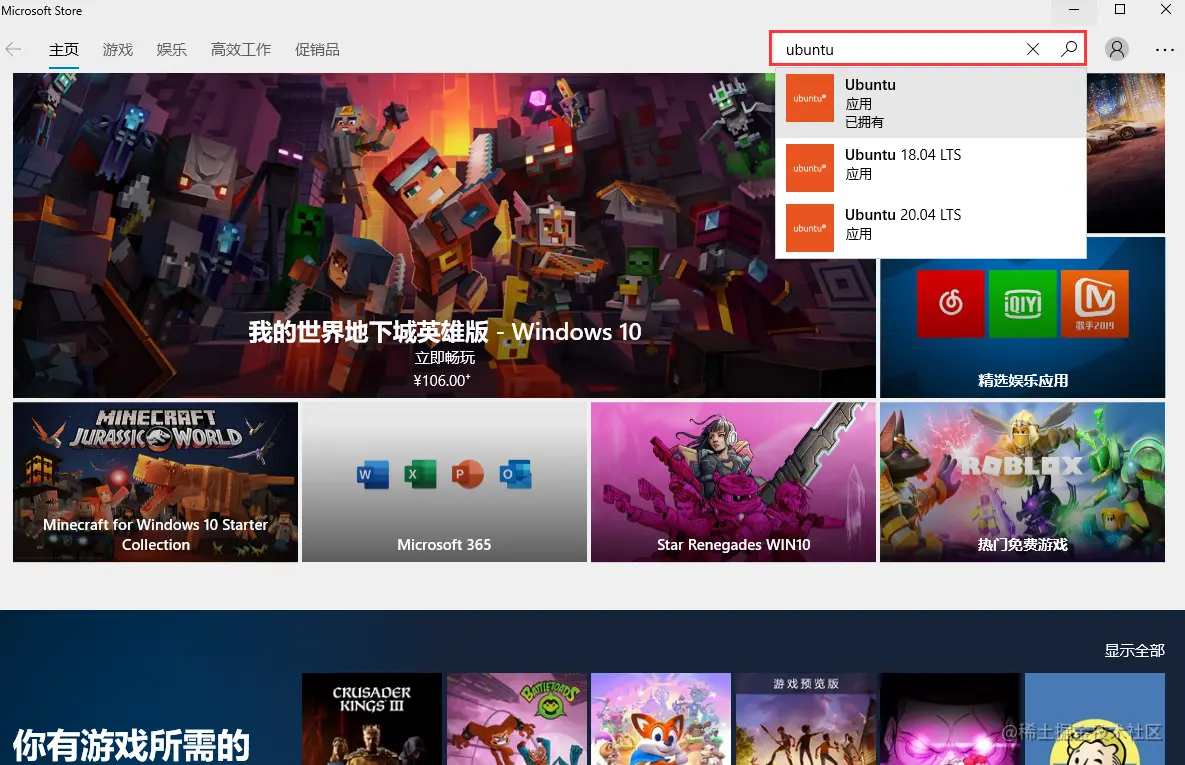Screen dimensions: 1185x765
Task: Click 立即畅玩 on the Minecraft Dungeons banner
Action: pyautogui.click(x=444, y=358)
